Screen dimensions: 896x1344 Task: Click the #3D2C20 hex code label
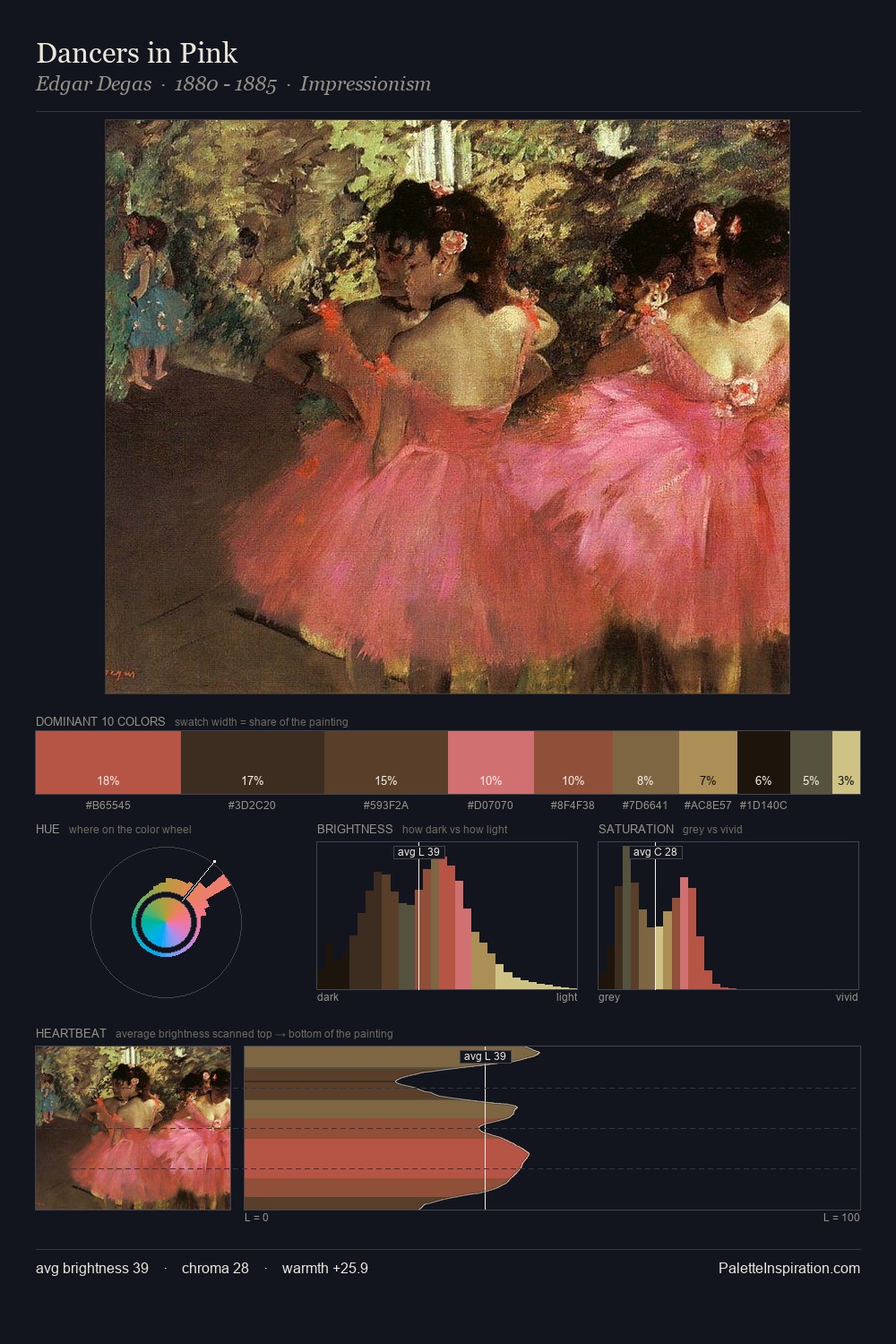(253, 806)
